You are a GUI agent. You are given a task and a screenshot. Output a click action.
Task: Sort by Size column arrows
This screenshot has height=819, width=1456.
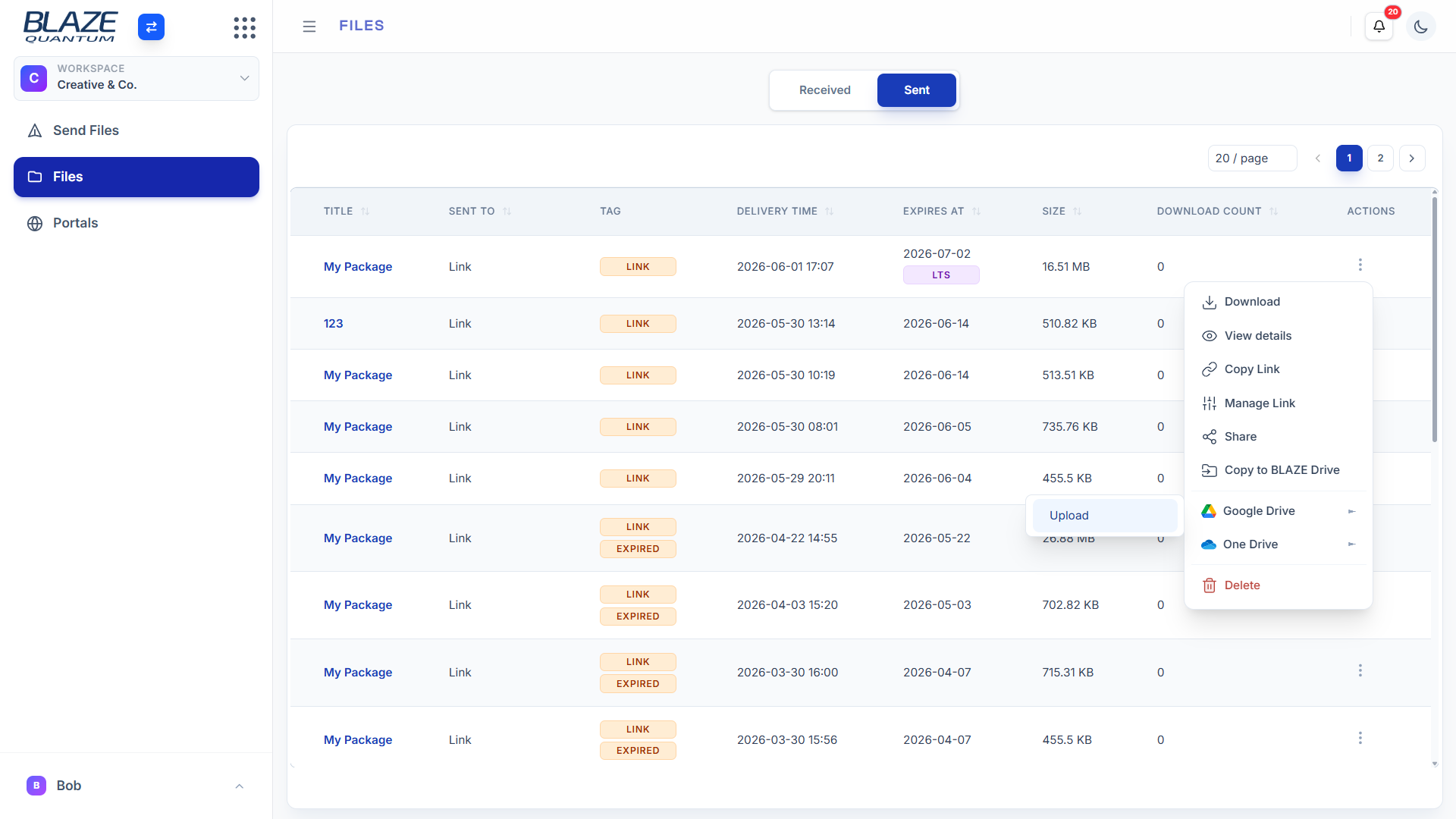(x=1077, y=212)
